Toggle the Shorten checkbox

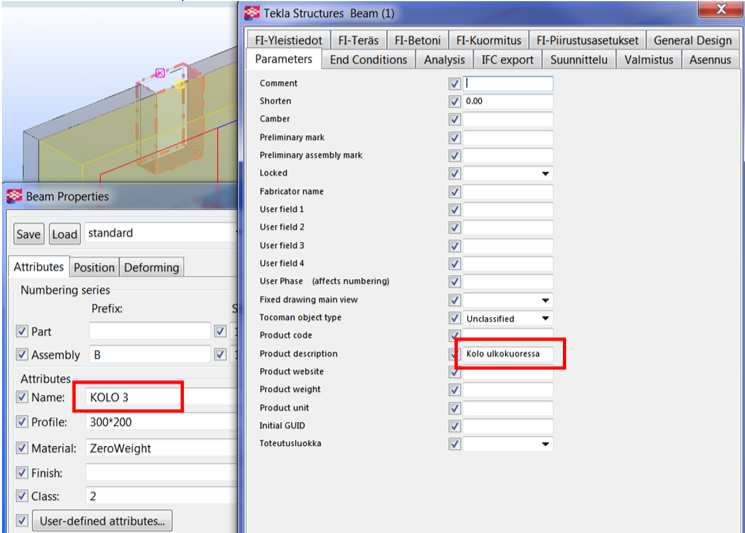[455, 101]
